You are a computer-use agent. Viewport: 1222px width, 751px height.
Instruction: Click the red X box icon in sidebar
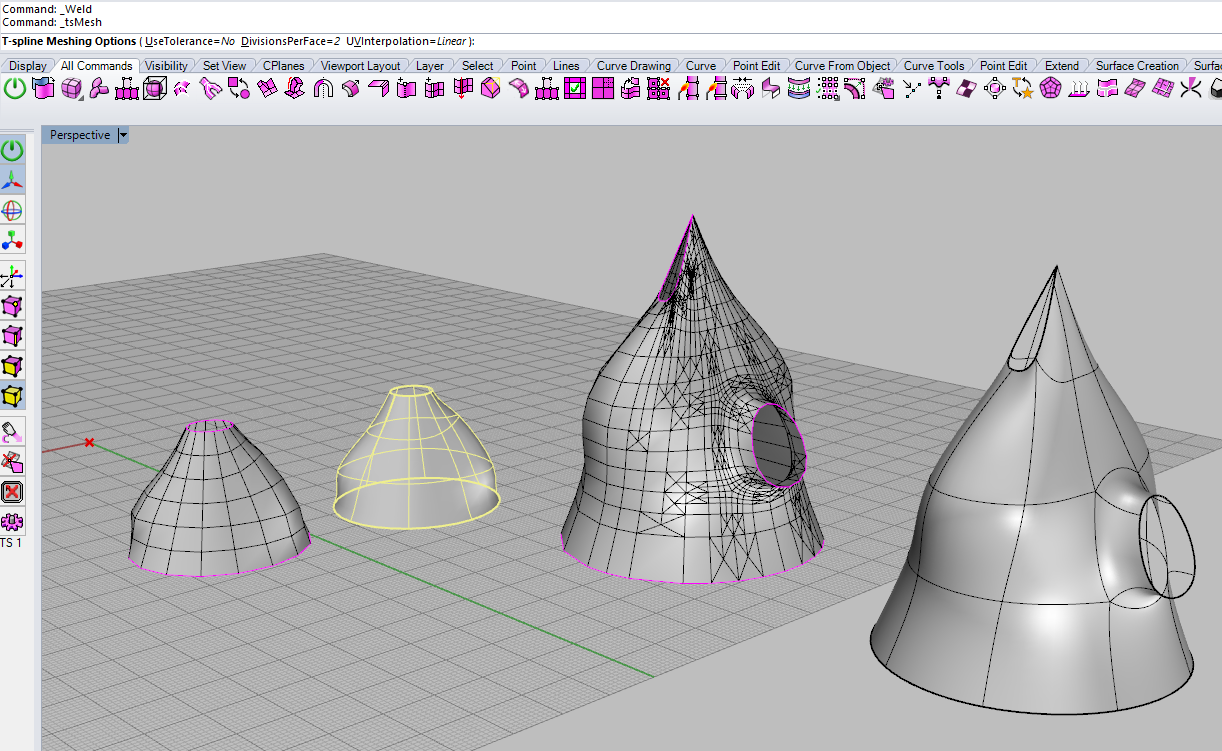pos(12,492)
